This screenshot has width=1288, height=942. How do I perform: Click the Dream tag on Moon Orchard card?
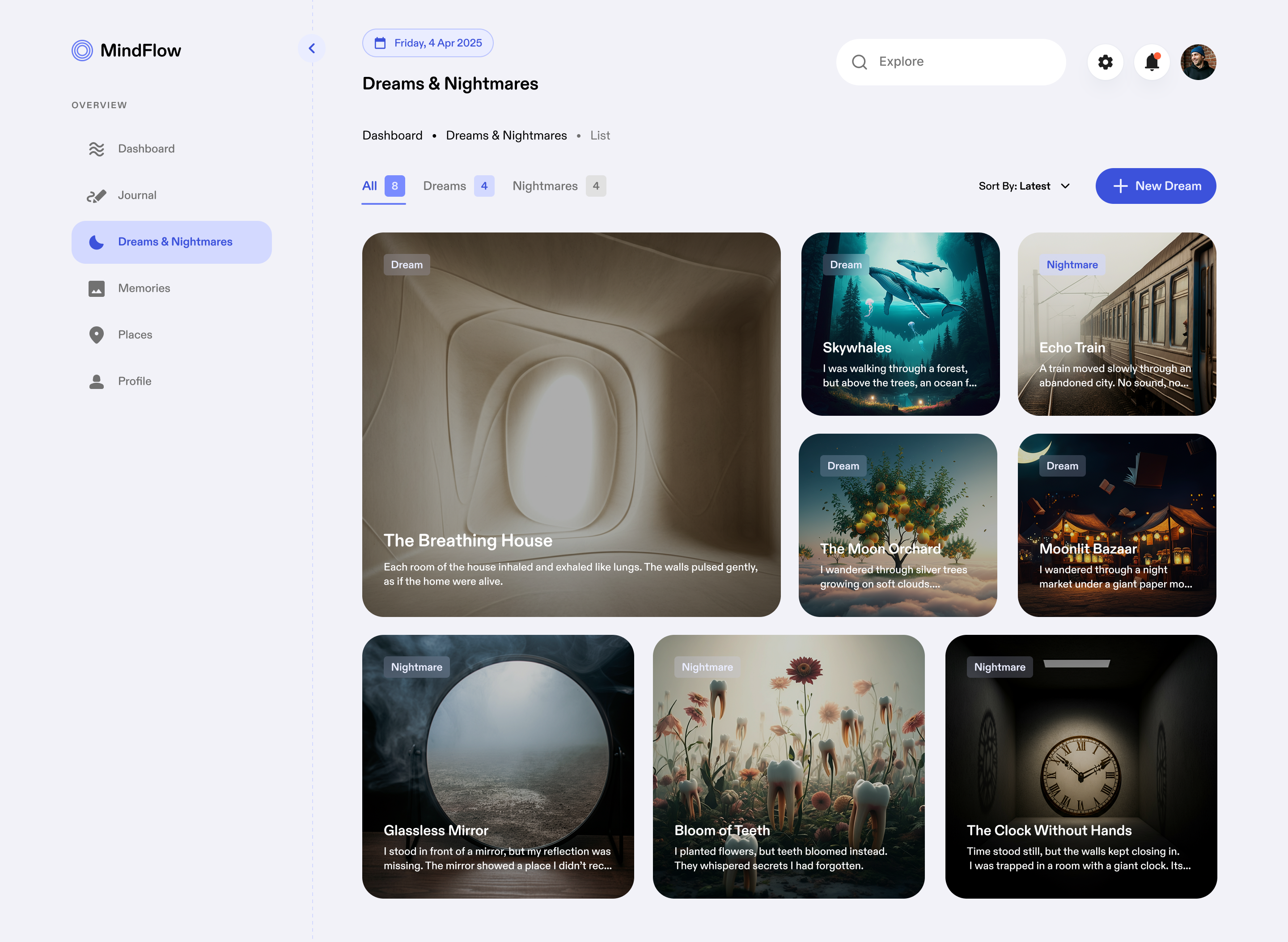(843, 466)
